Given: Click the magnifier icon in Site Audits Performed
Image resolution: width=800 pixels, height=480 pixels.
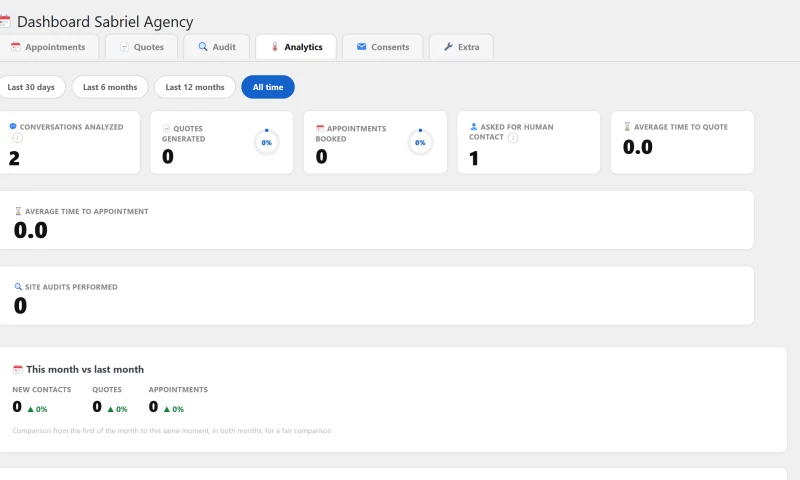Looking at the screenshot, I should coord(18,286).
